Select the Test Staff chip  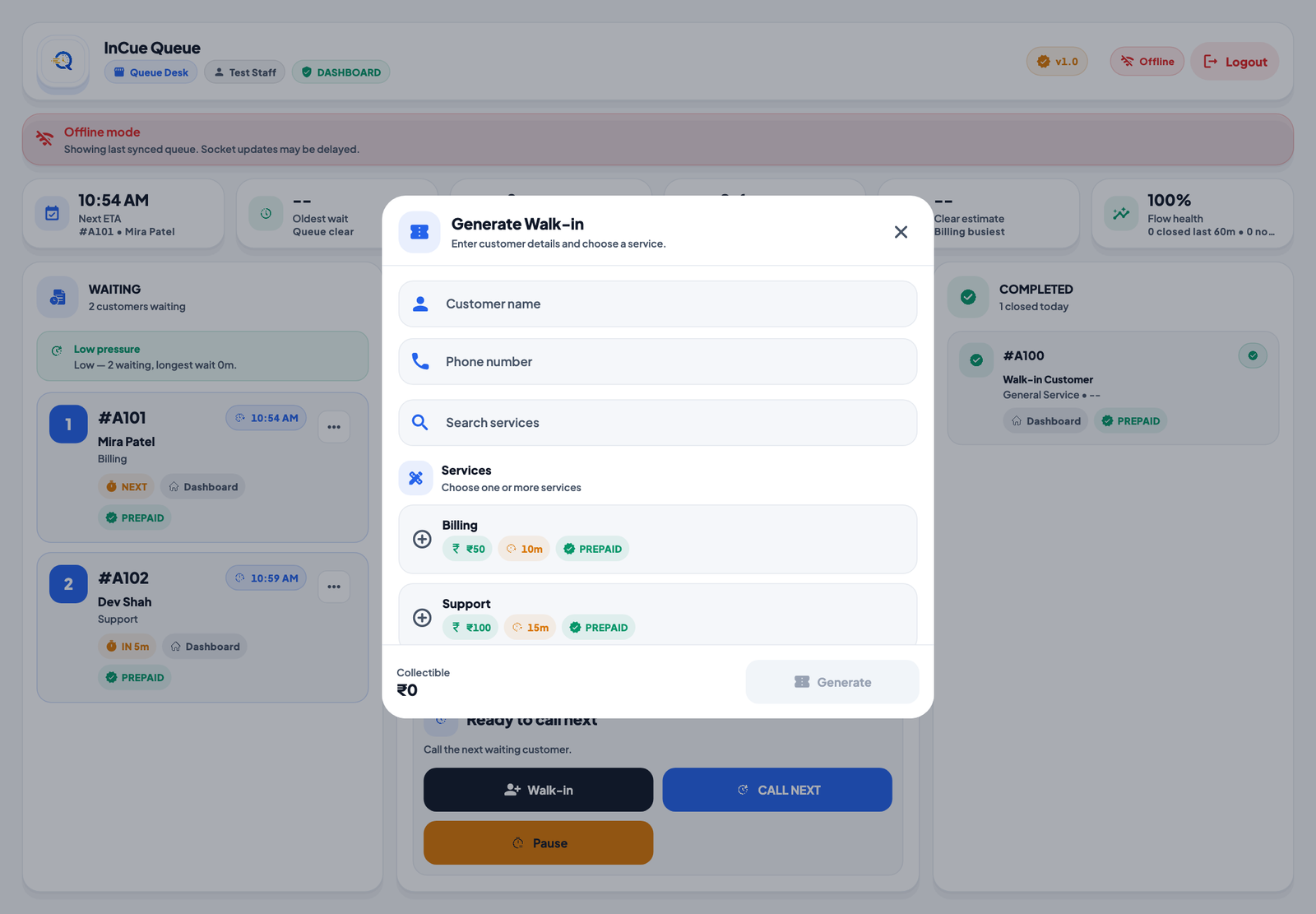(244, 72)
